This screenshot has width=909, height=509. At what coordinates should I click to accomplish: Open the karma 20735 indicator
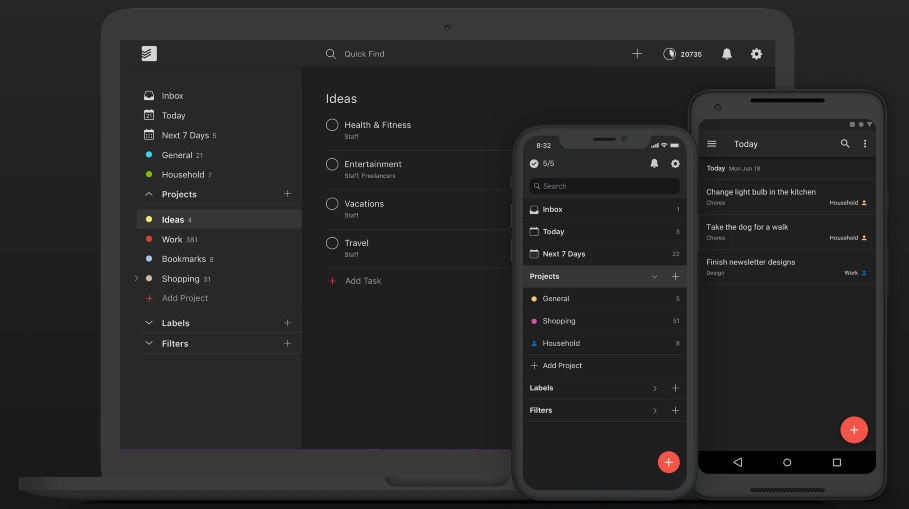(682, 54)
